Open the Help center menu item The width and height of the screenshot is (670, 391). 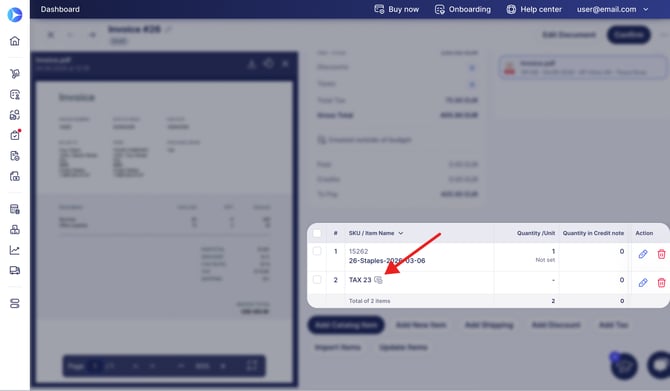pyautogui.click(x=534, y=9)
